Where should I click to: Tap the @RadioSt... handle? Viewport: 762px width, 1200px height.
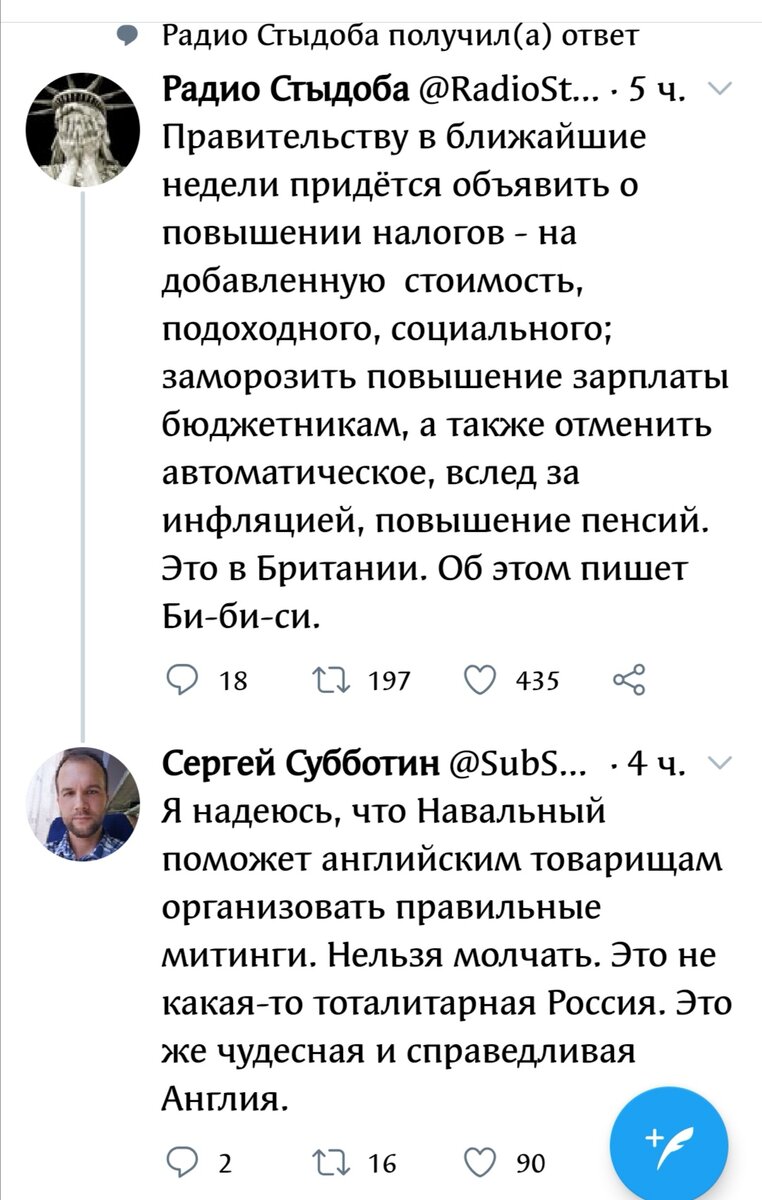click(507, 93)
